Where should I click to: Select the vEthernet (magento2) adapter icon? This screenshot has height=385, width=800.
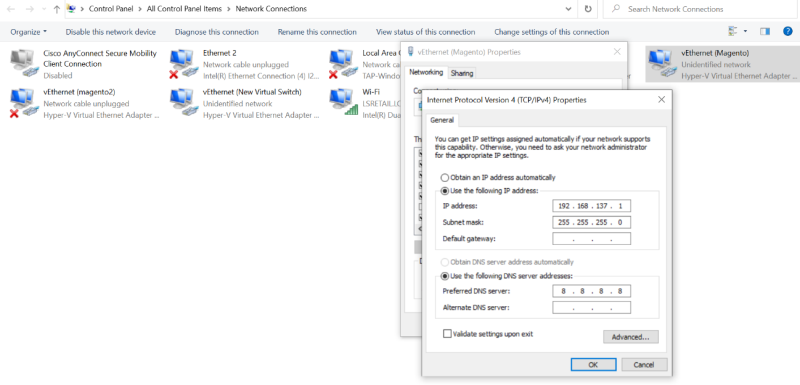pyautogui.click(x=24, y=103)
